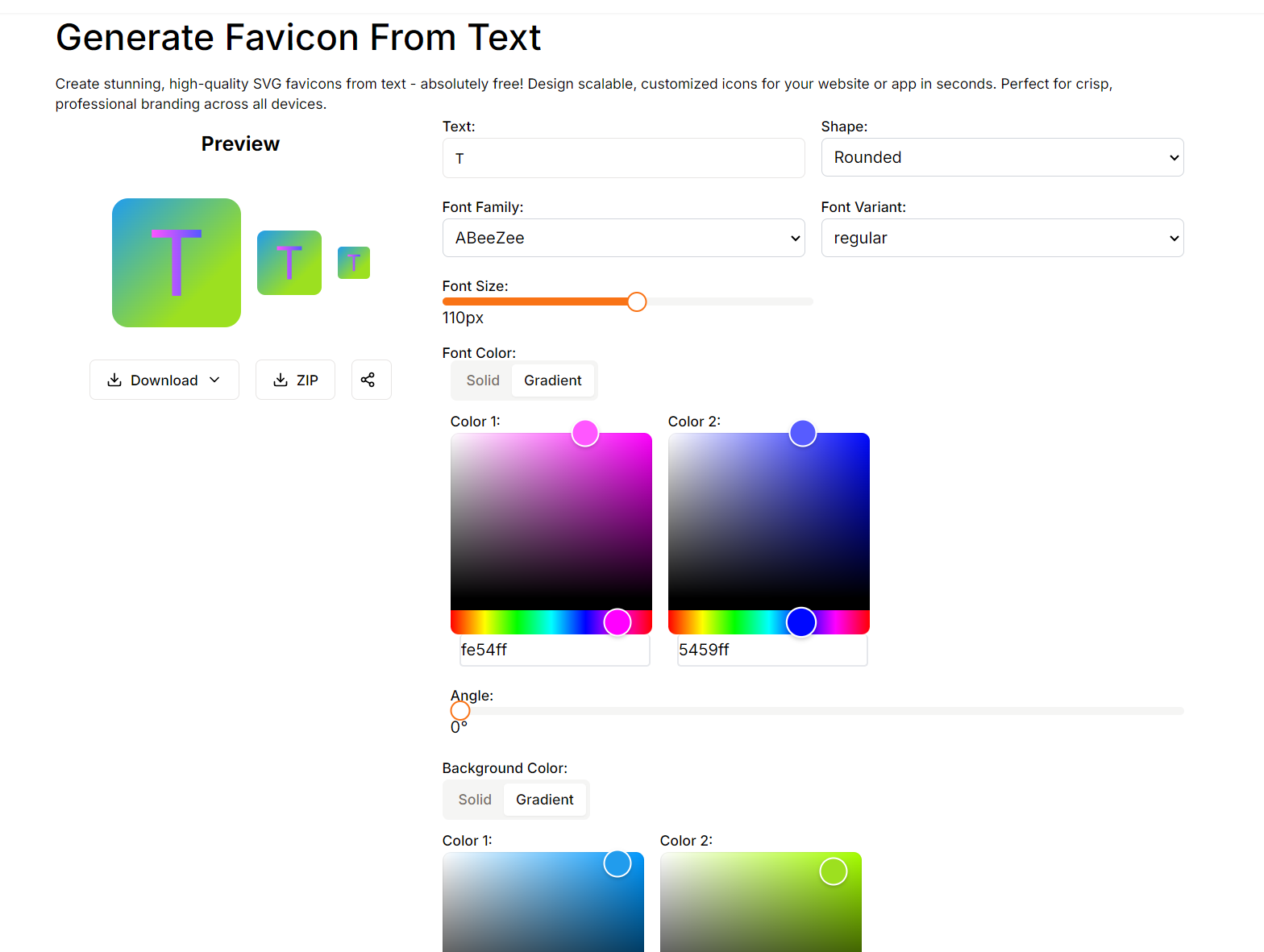Open the Font Variant regular dropdown

(1002, 238)
